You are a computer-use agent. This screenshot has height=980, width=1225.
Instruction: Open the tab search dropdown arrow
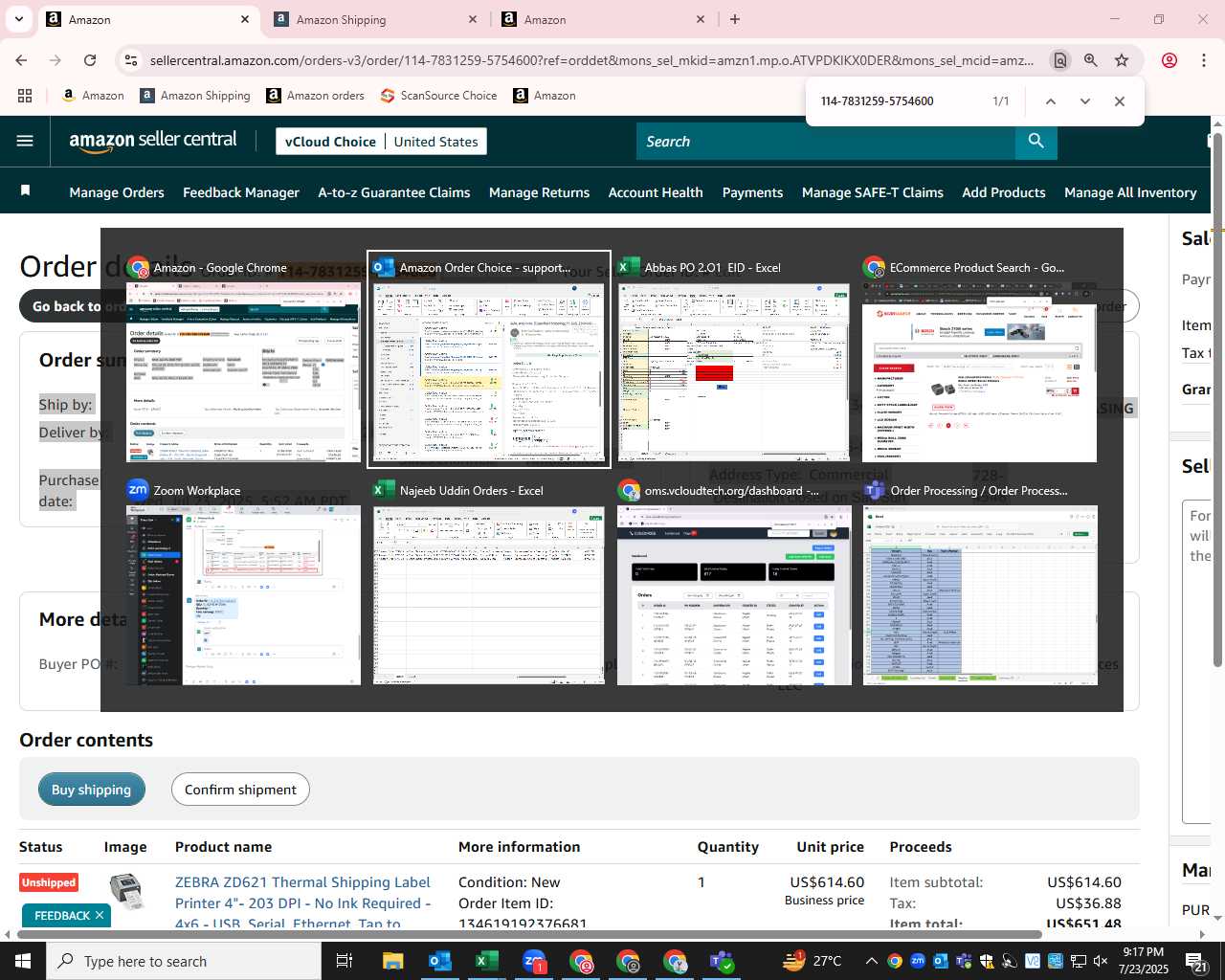[x=19, y=19]
